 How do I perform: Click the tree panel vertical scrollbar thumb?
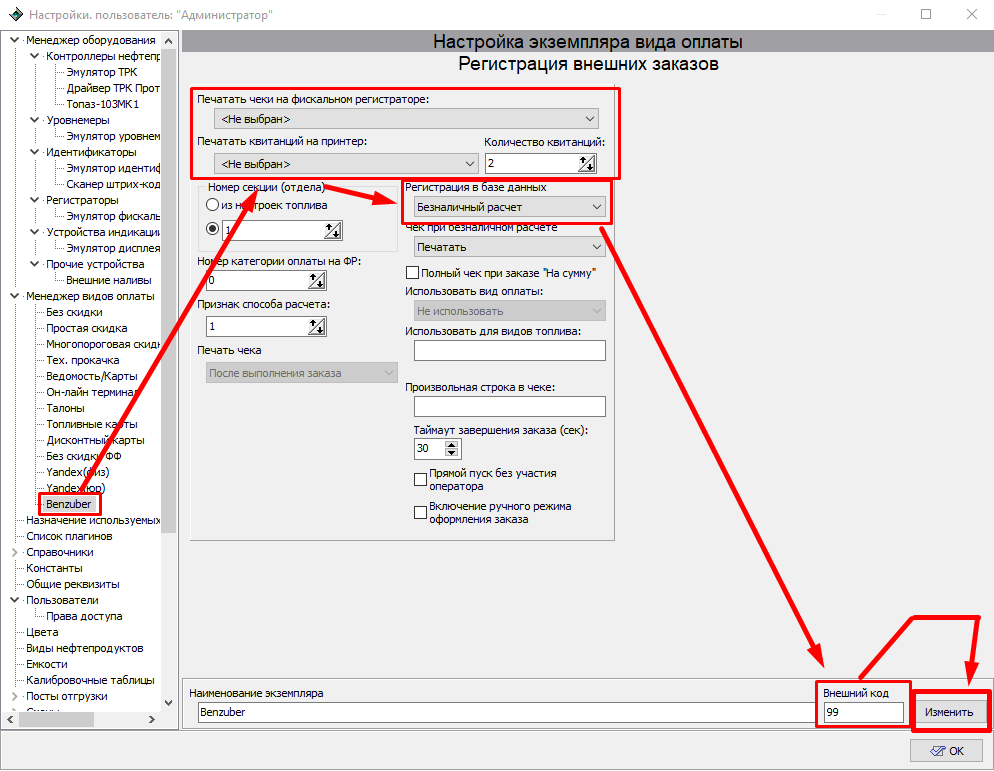(x=169, y=292)
